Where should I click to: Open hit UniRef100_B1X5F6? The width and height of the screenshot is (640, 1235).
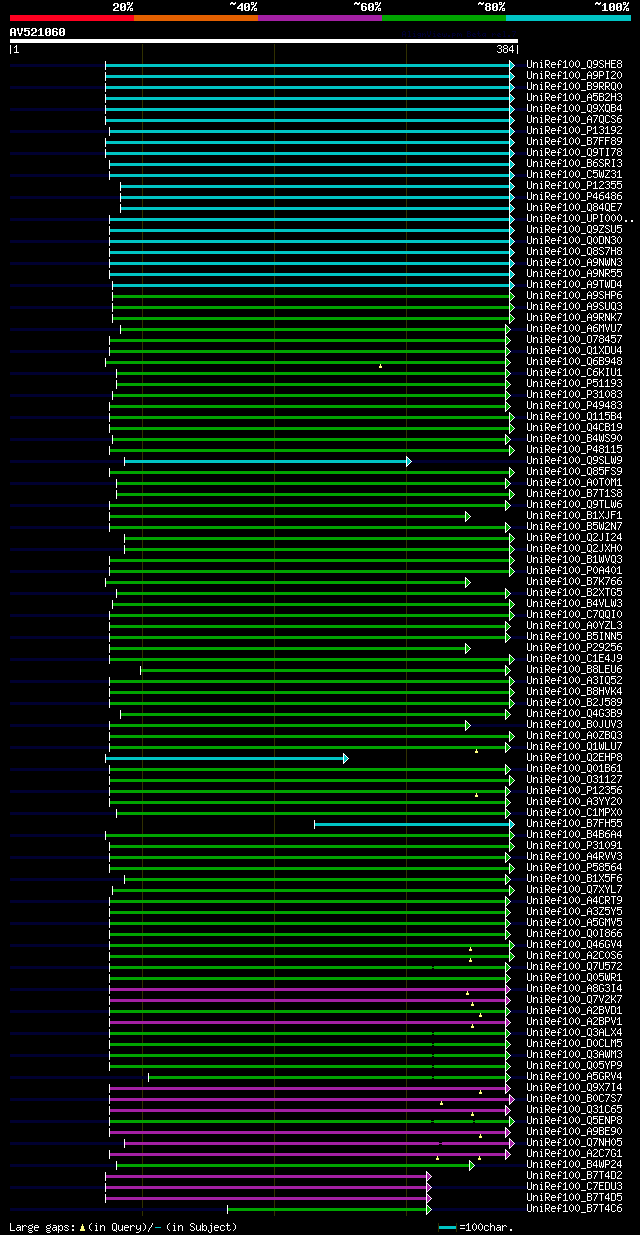coord(574,879)
